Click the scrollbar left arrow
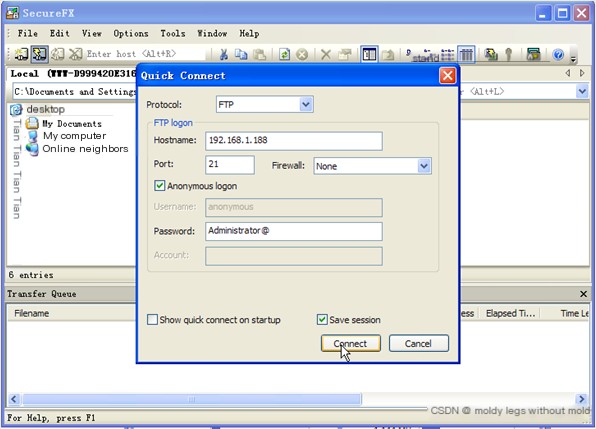This screenshot has height=429, width=596. (x=14, y=399)
